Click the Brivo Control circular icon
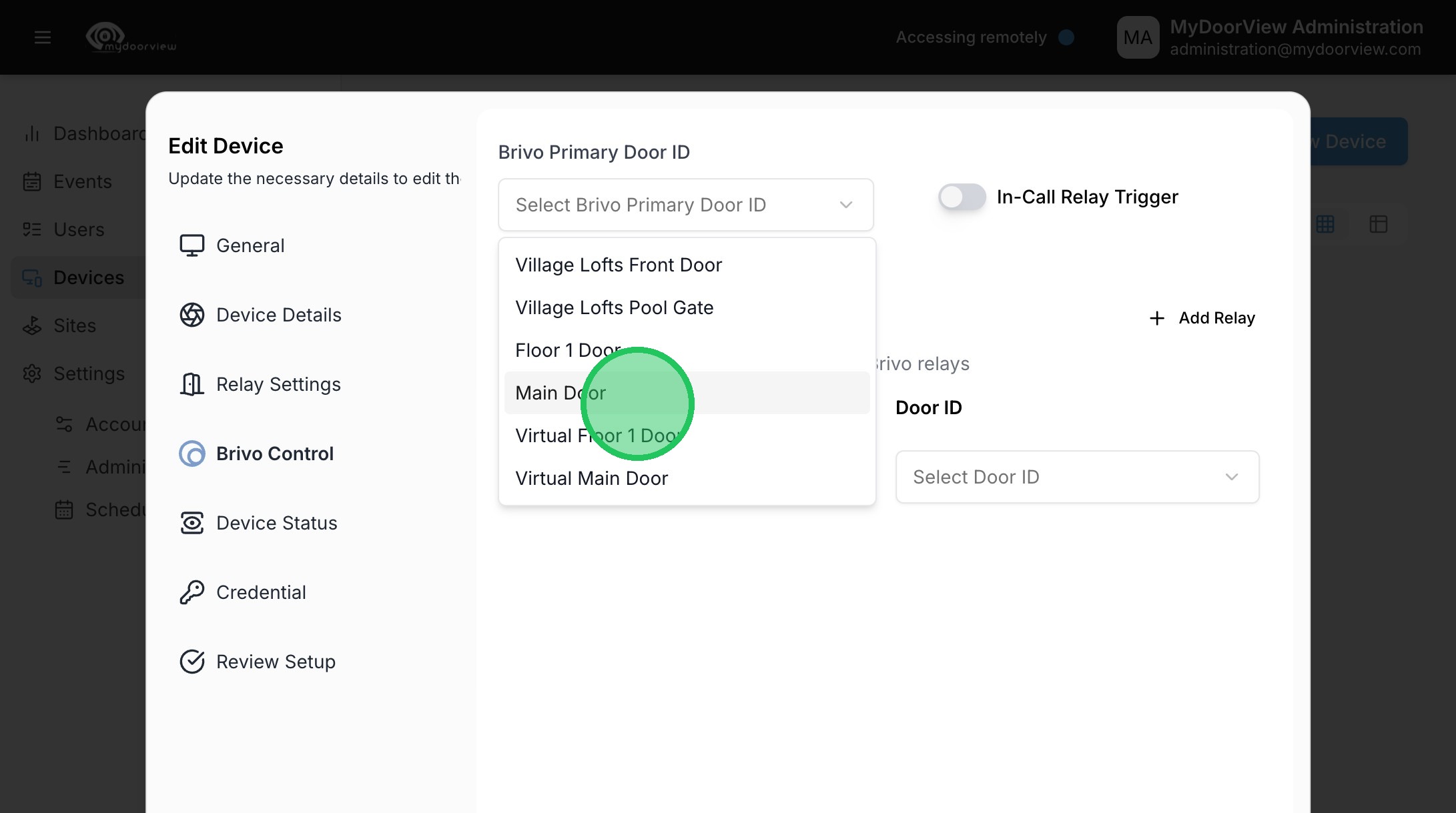Screen dimensions: 1456x813 click(x=192, y=454)
